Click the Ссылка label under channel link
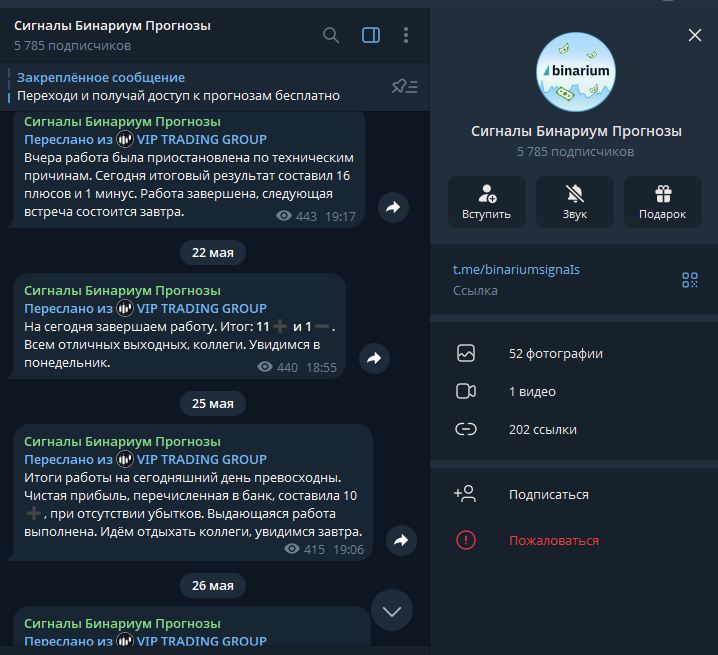Screen dimensions: 718x655 tap(475, 291)
